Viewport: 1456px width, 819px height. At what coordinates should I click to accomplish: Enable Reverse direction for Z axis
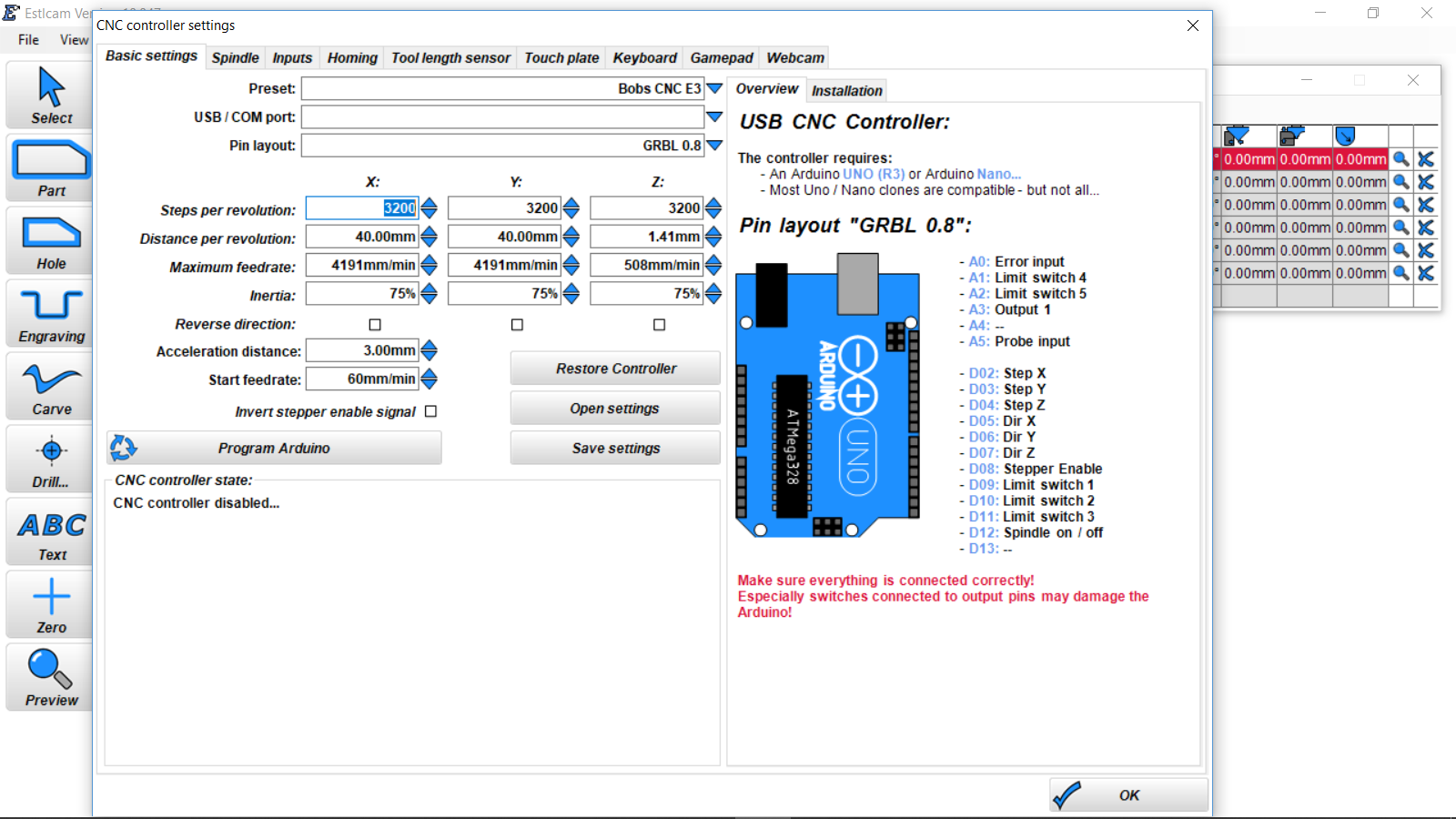tap(660, 325)
